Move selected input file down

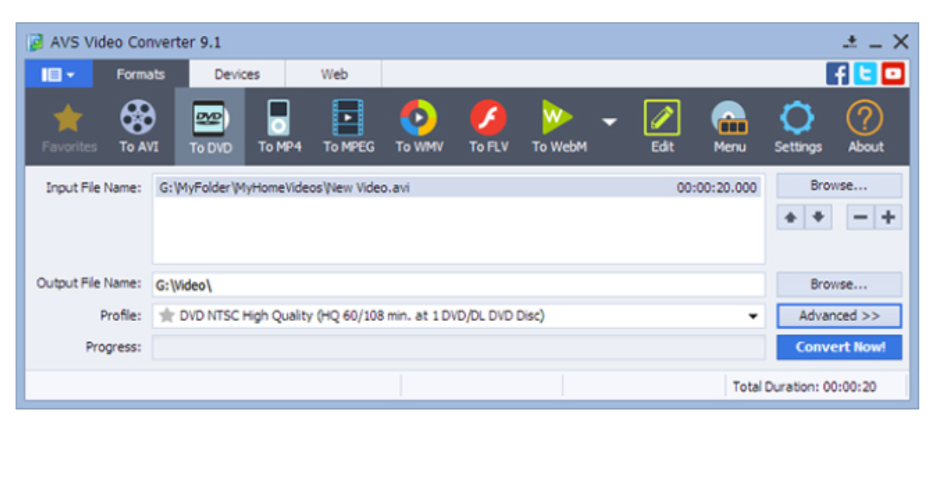coord(818,217)
